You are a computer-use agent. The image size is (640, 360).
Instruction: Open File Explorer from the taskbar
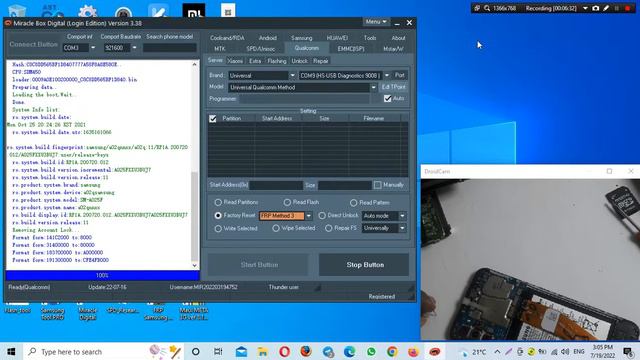[x=262, y=351]
